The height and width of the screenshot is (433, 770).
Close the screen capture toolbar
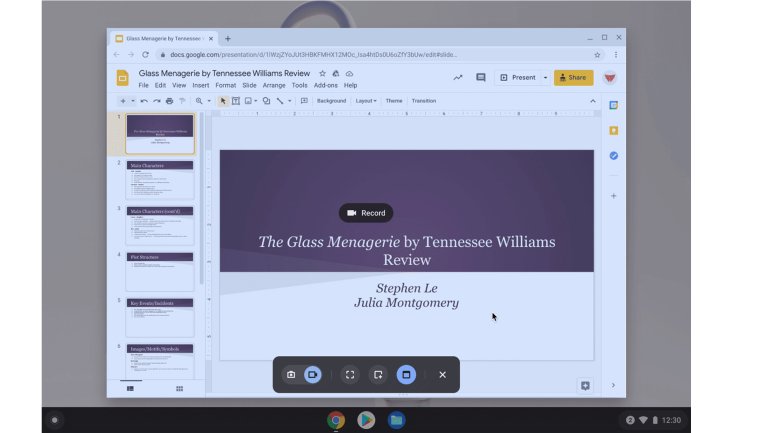(x=442, y=374)
